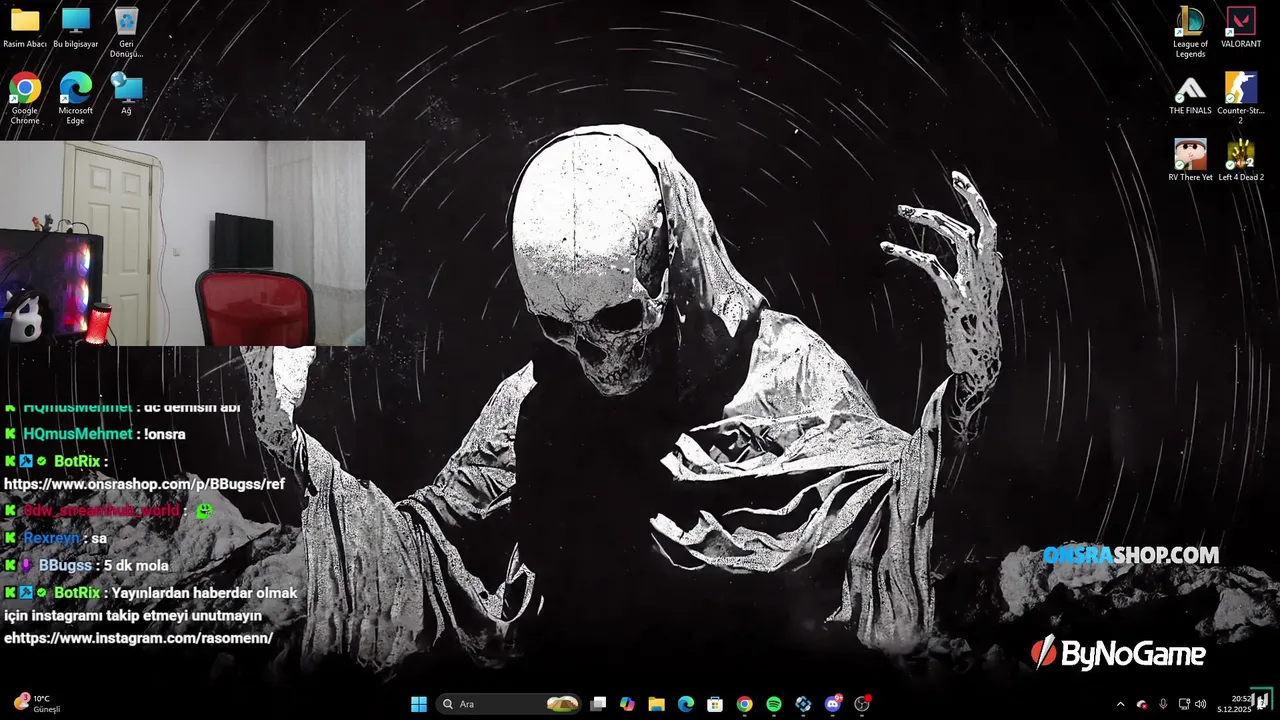The width and height of the screenshot is (1280, 720).
Task: Open the Ağ network desktop icon
Action: click(126, 94)
